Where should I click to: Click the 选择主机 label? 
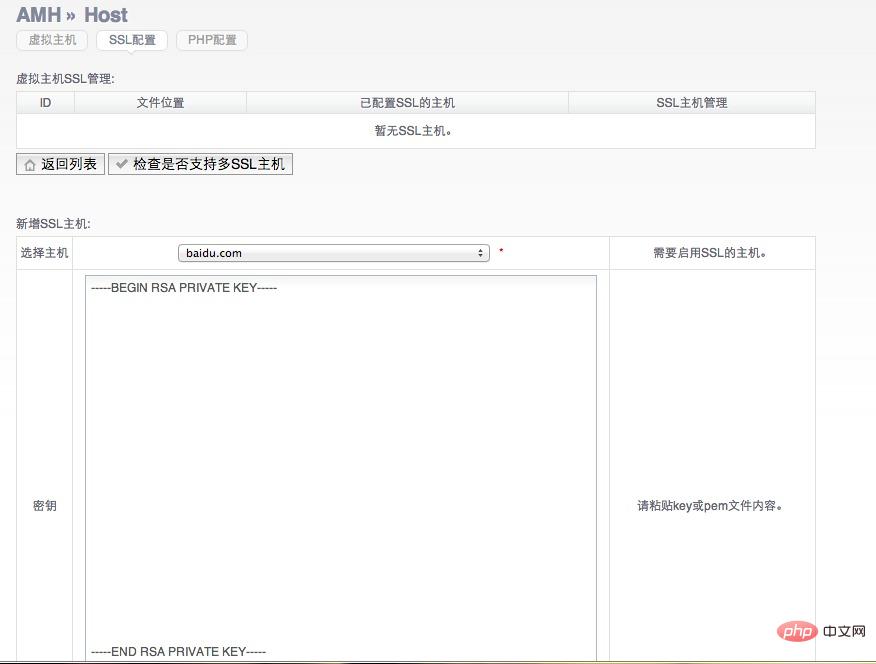44,253
